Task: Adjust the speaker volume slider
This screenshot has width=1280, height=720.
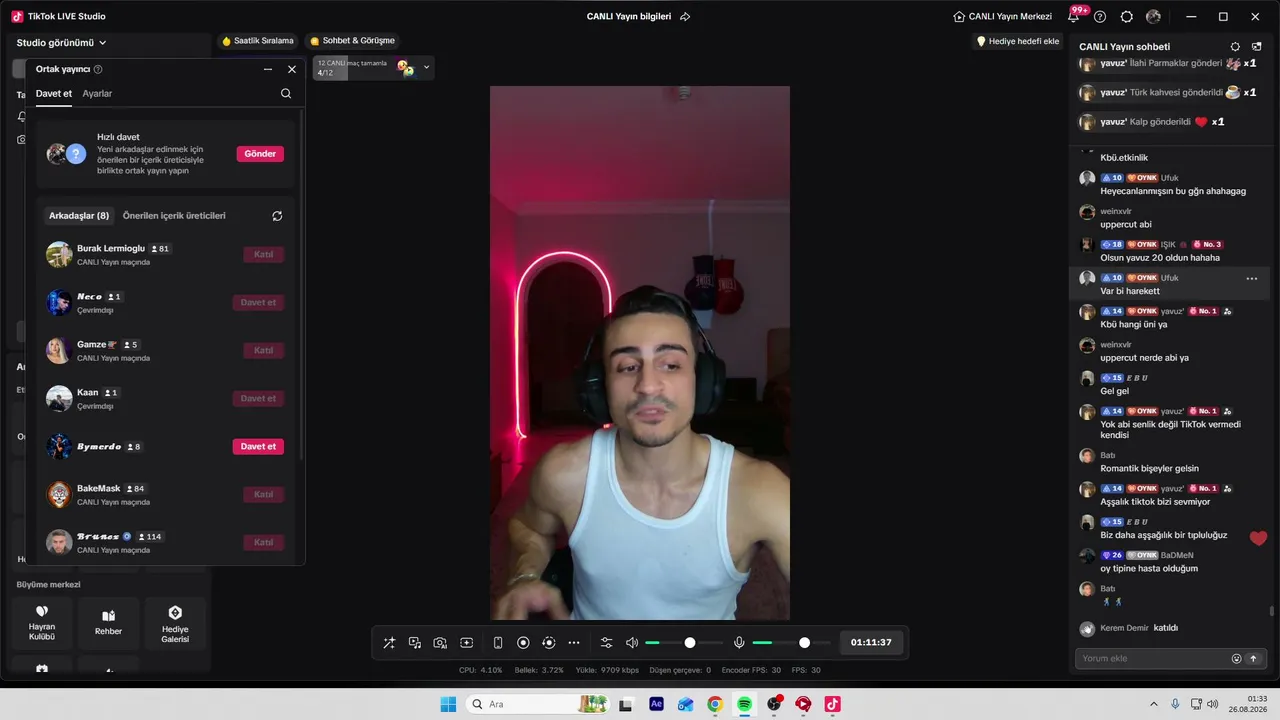Action: coord(683,643)
